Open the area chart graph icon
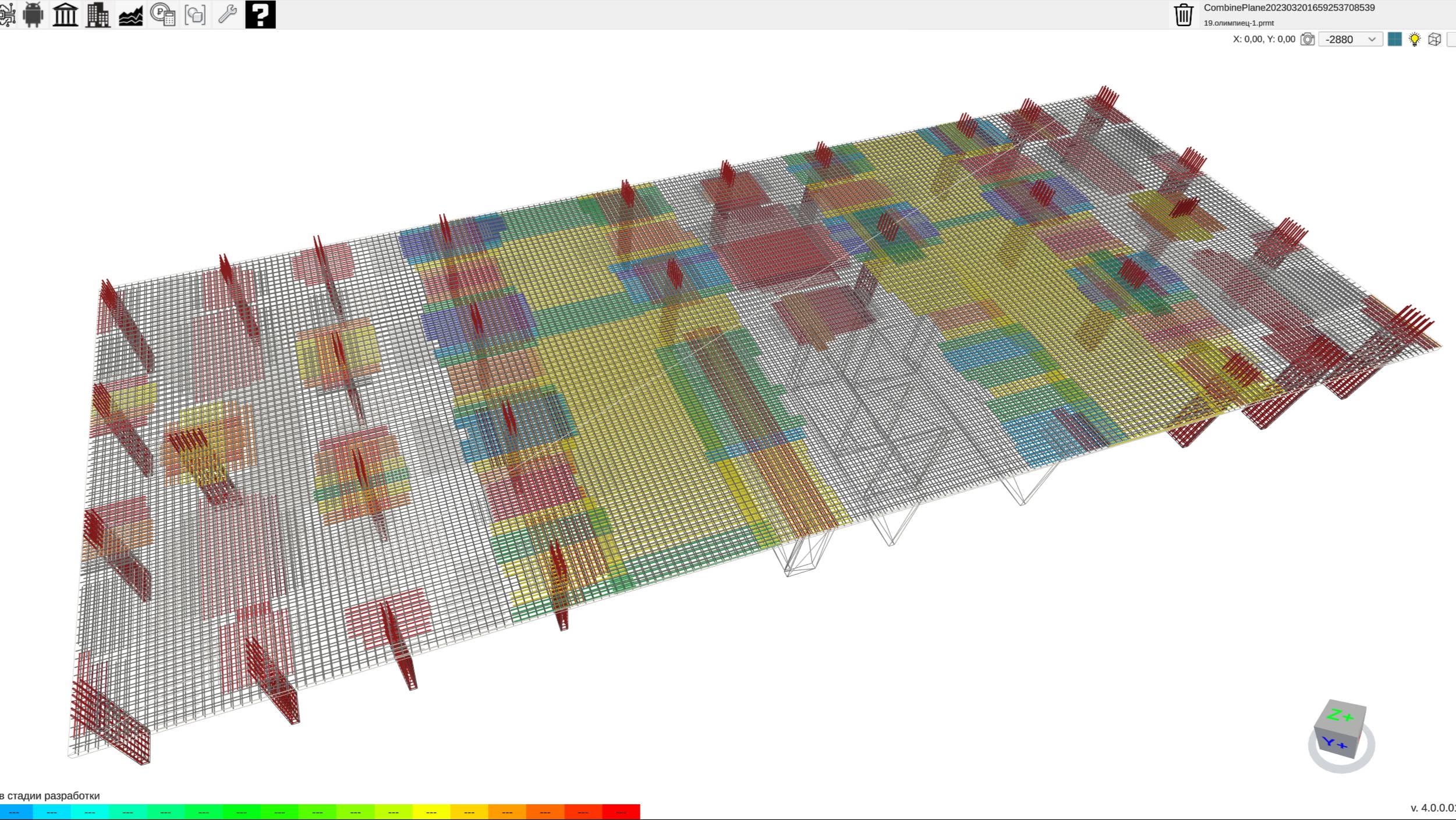The width and height of the screenshot is (1456, 820). tap(130, 15)
